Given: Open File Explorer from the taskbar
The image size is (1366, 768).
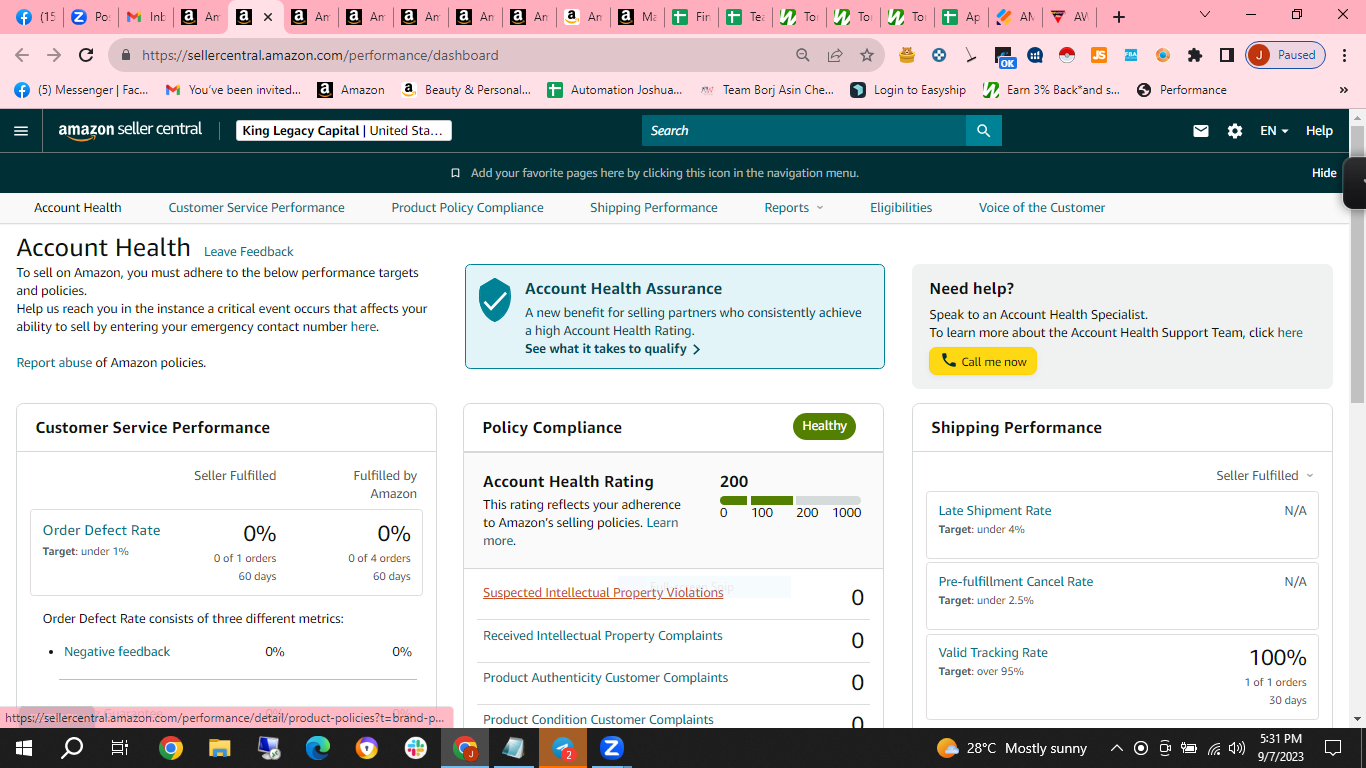Looking at the screenshot, I should click(219, 748).
